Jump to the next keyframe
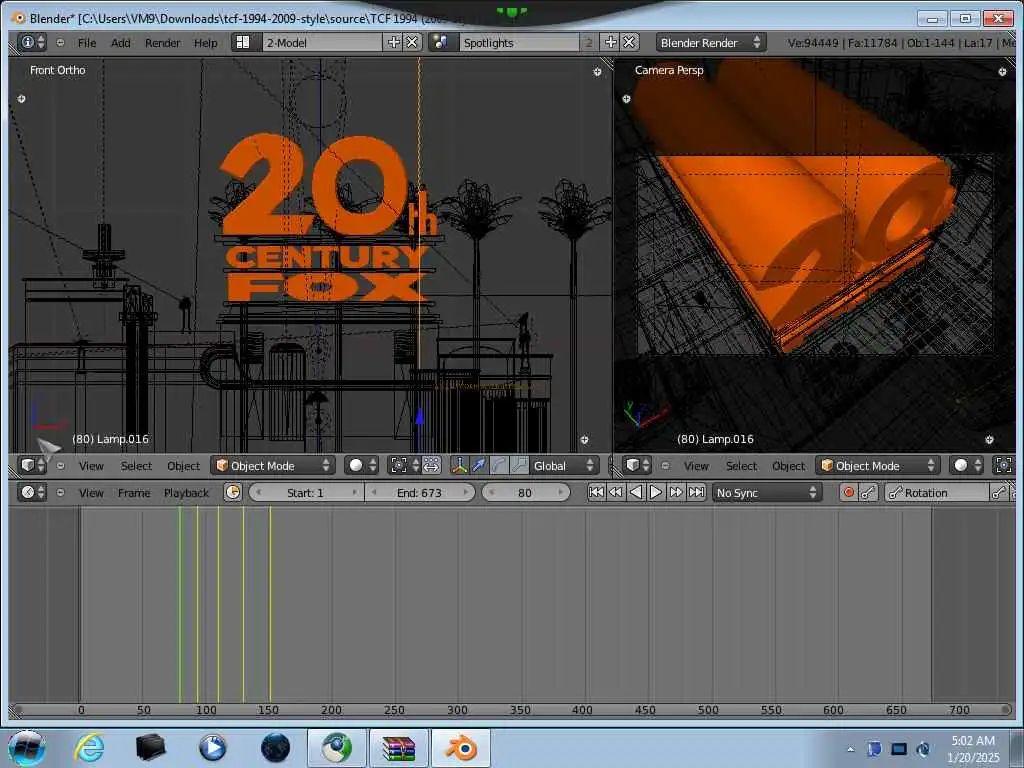This screenshot has width=1024, height=768. (x=676, y=492)
